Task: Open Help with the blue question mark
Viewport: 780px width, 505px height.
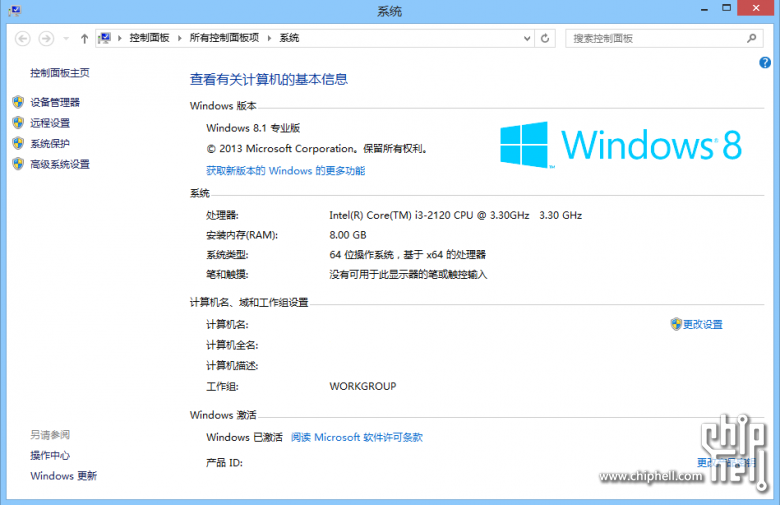Action: point(765,63)
